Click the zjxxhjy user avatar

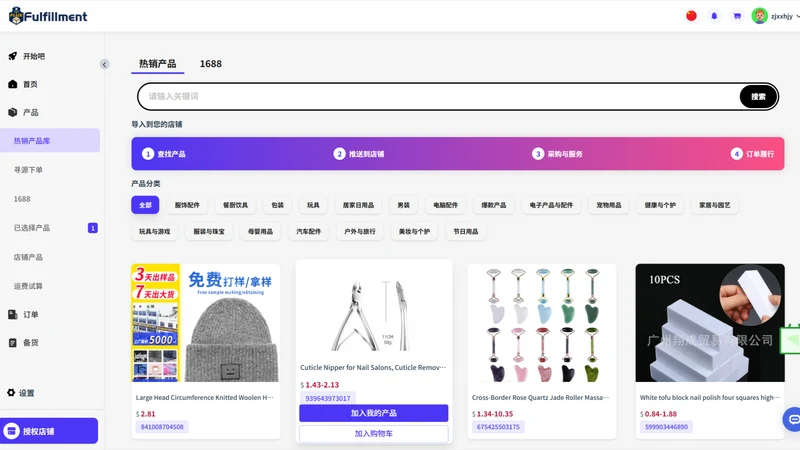760,16
